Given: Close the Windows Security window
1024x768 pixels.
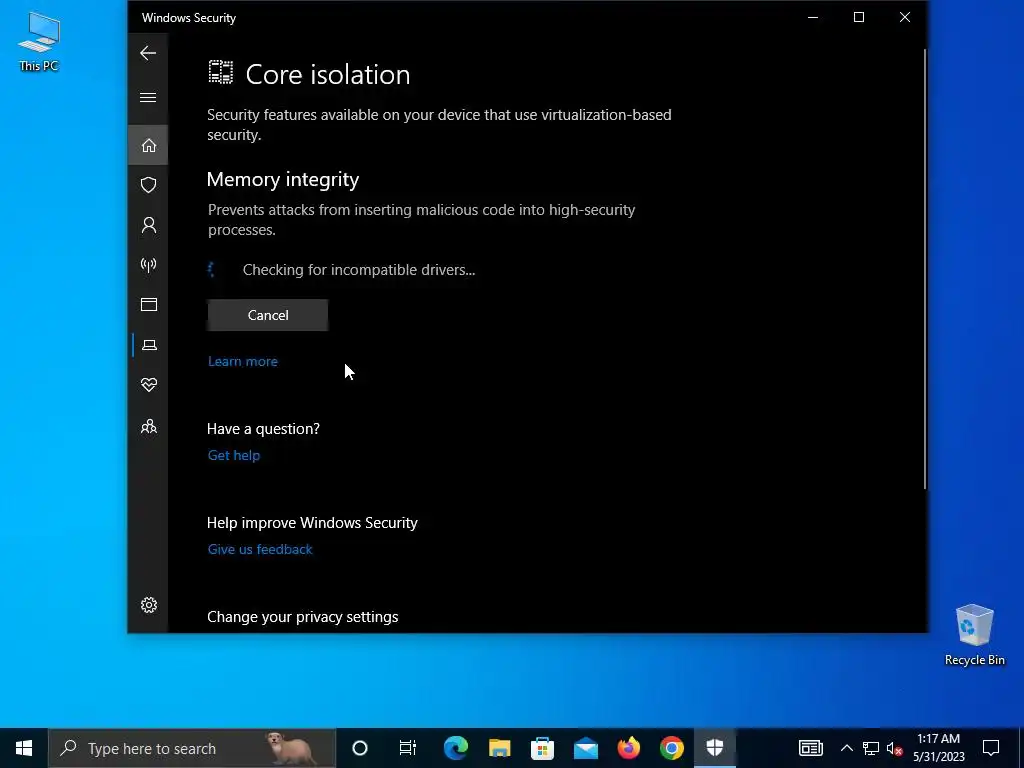Looking at the screenshot, I should 904,18.
